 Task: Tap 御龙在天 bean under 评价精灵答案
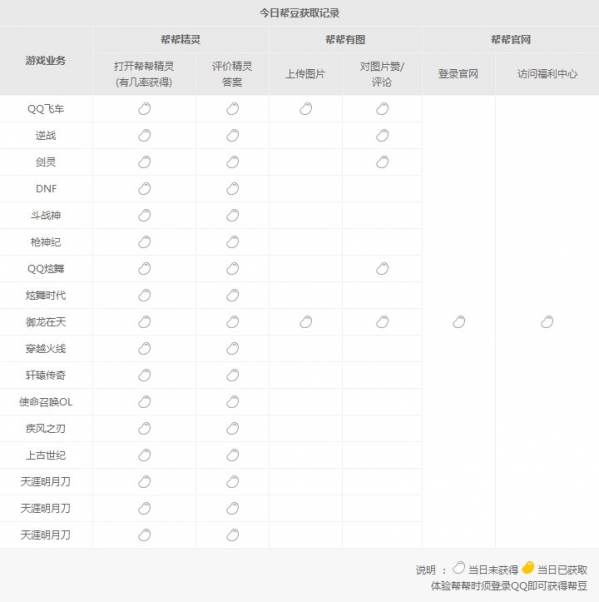(232, 322)
